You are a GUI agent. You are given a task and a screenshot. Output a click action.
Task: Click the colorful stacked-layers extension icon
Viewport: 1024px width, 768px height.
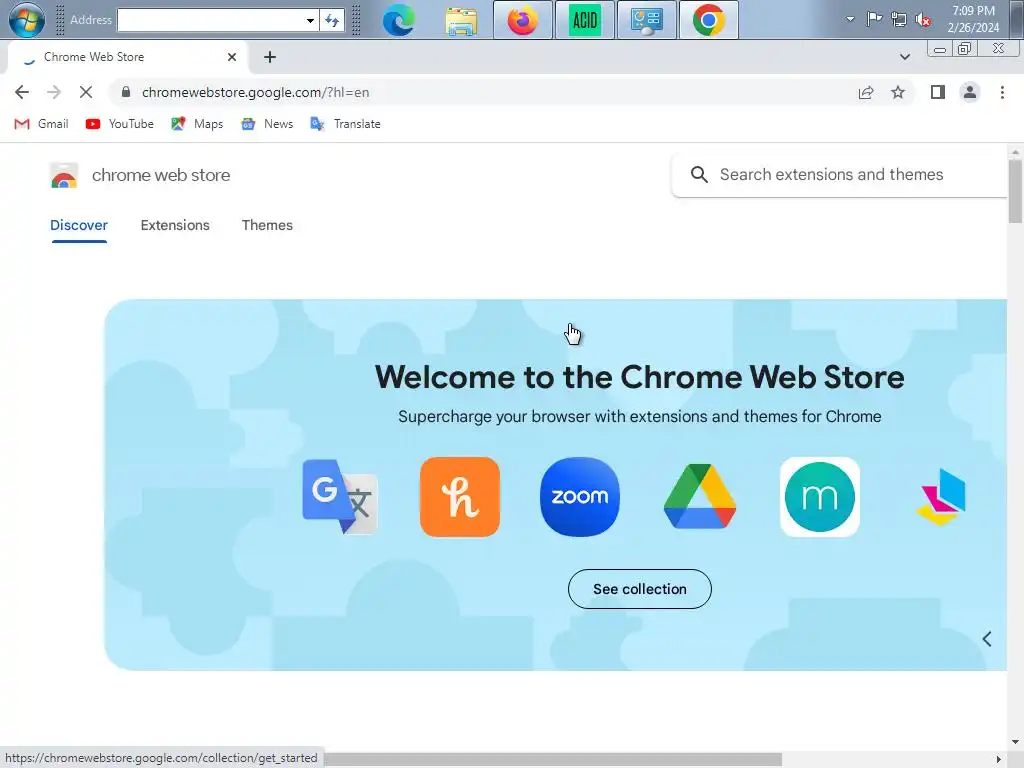940,497
